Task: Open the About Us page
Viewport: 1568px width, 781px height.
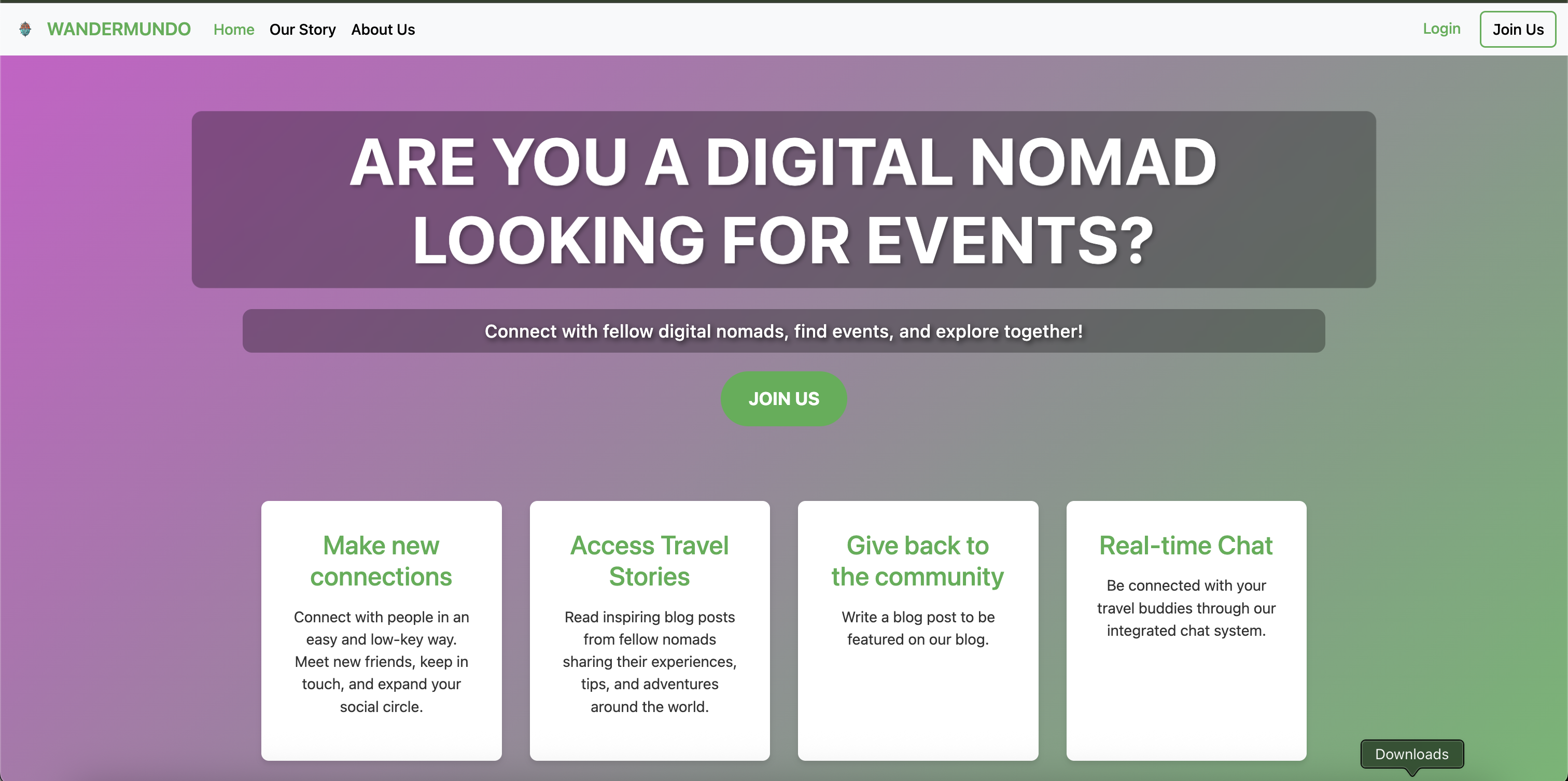Action: coord(382,29)
